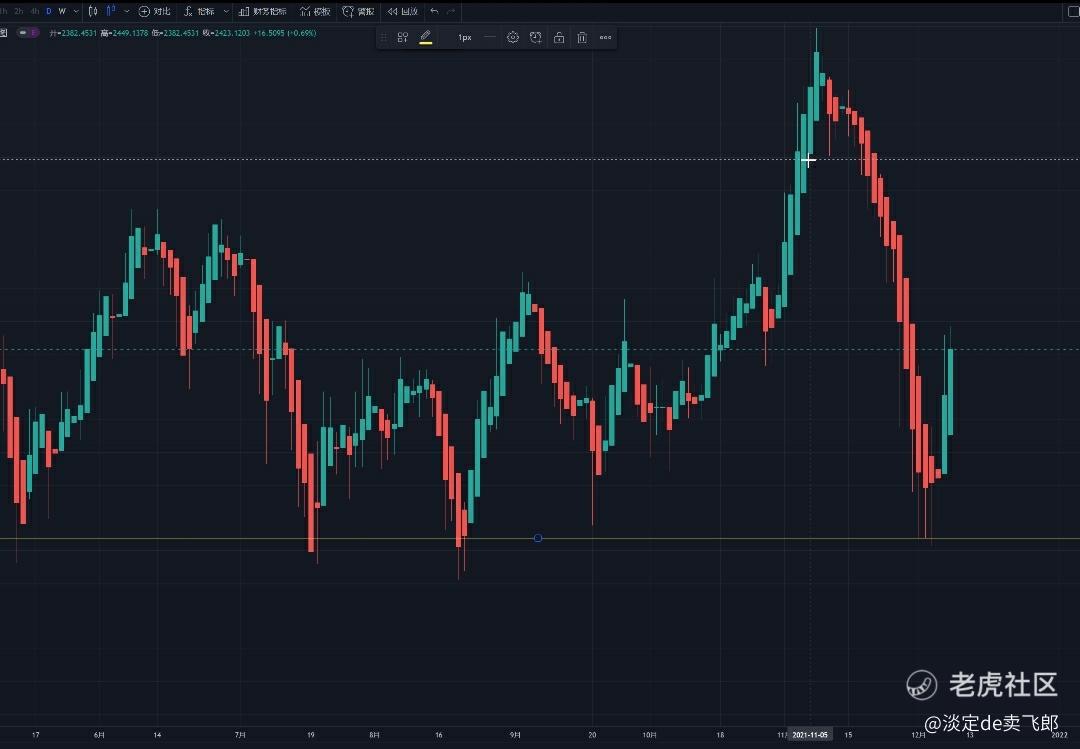Undo the last chart action
This screenshot has width=1080, height=749.
coord(434,11)
